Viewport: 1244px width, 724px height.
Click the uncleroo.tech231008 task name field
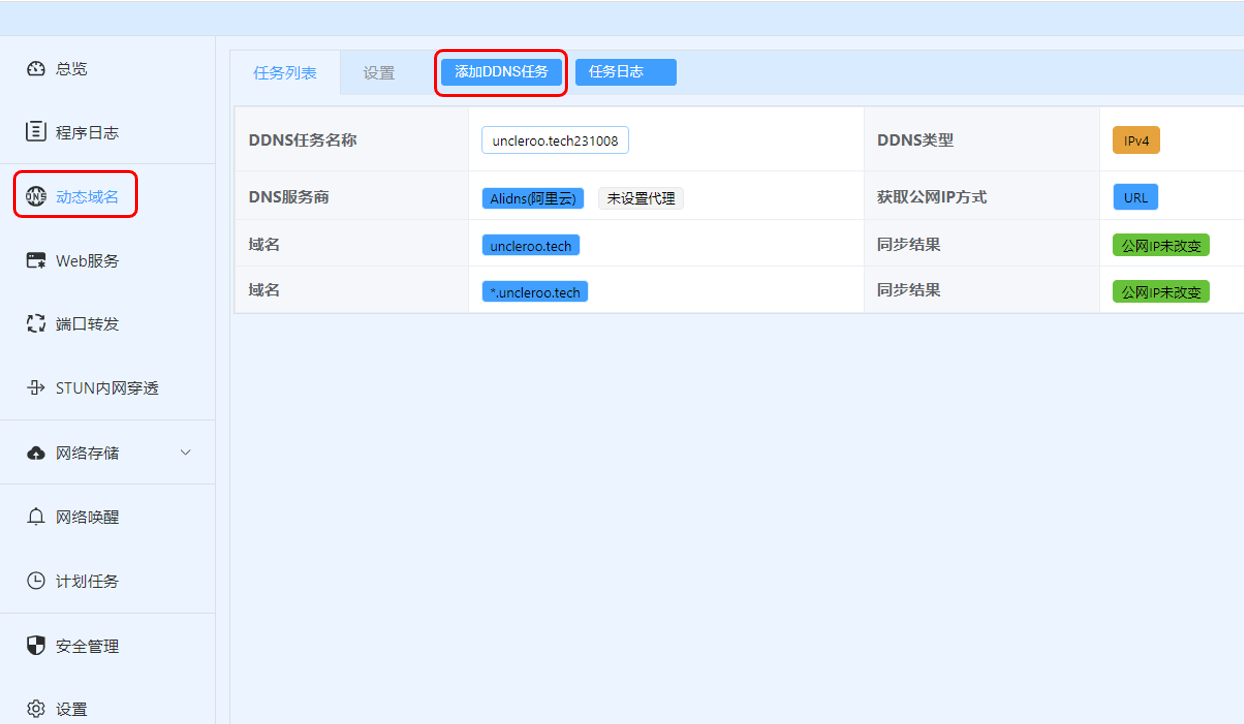555,141
